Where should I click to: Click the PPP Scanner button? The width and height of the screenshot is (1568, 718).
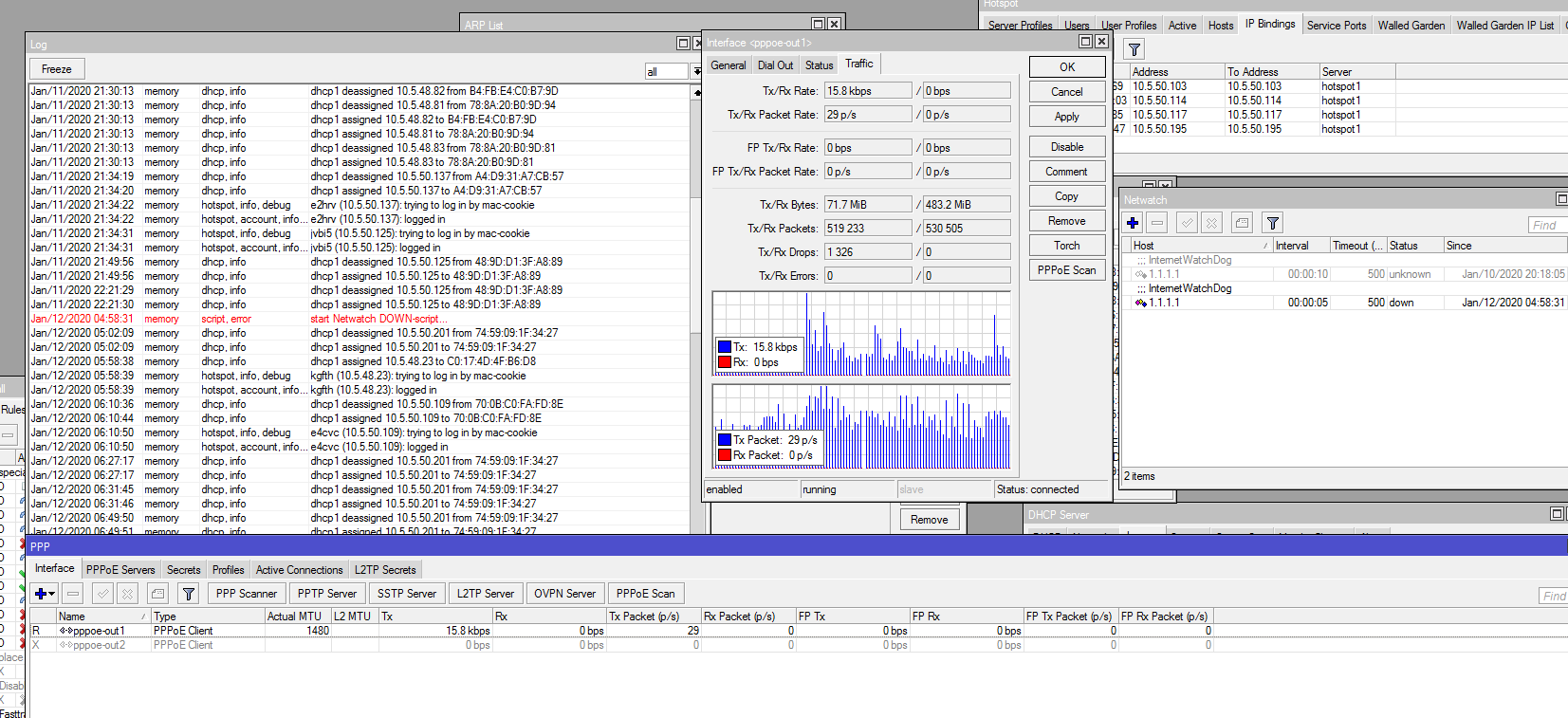[247, 594]
